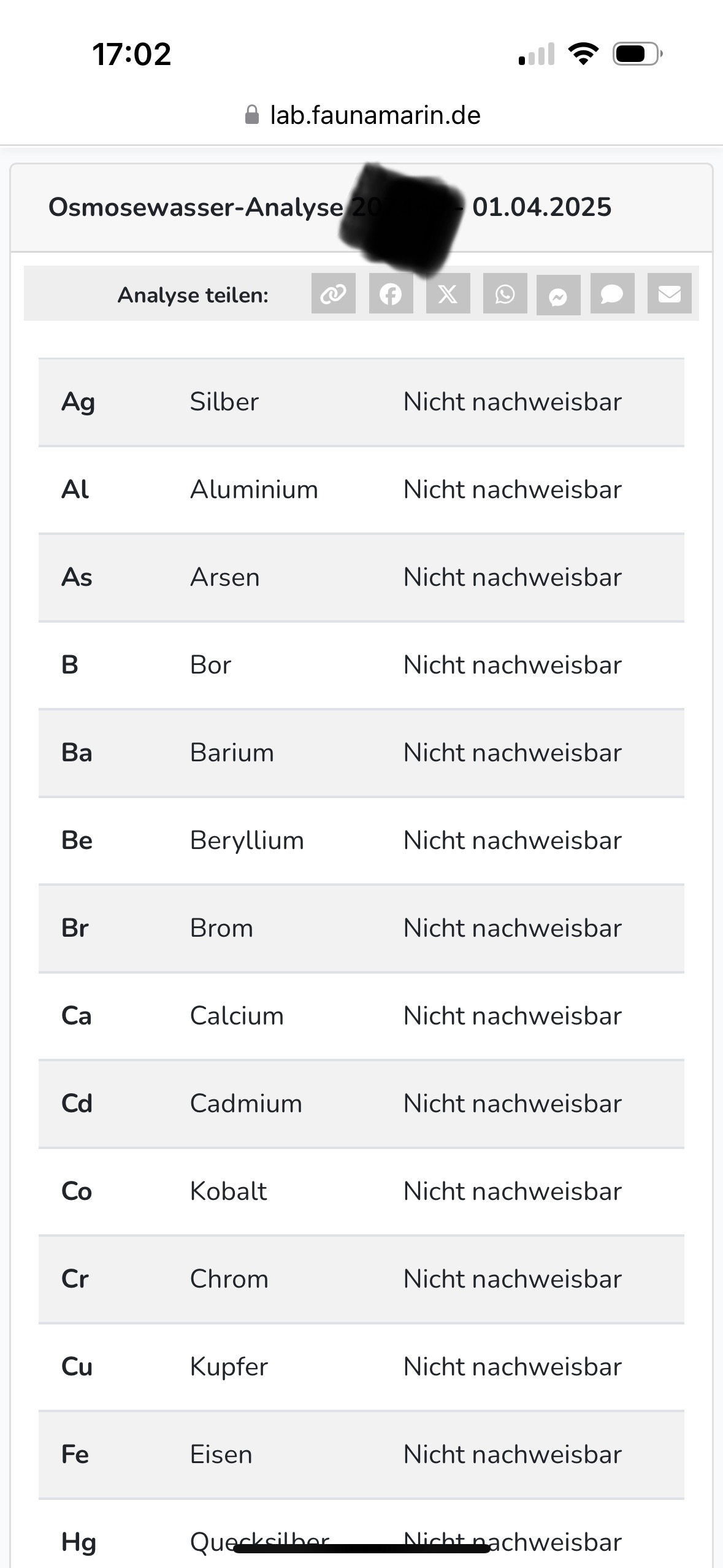Tap the Aluminium result row
723x1568 pixels.
coord(361,490)
